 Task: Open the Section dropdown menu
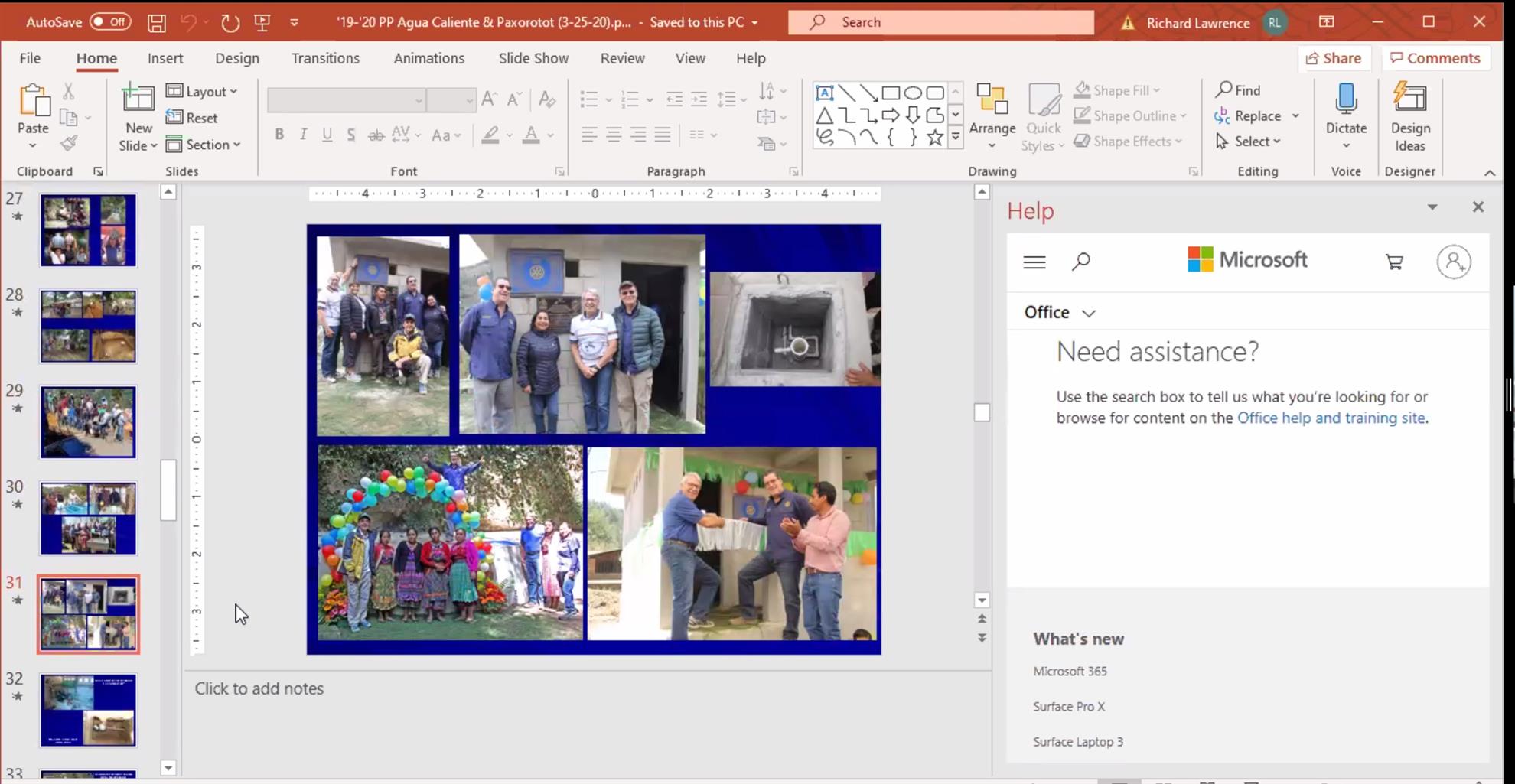point(204,145)
